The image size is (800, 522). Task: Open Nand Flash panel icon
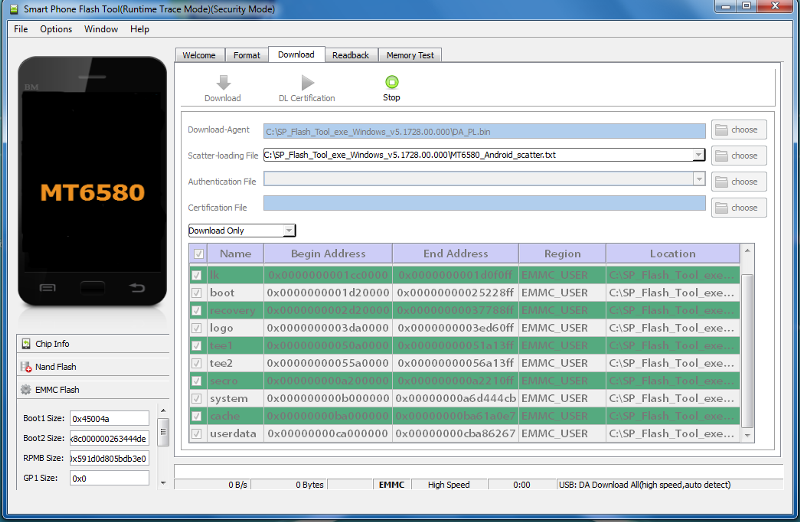pos(26,367)
